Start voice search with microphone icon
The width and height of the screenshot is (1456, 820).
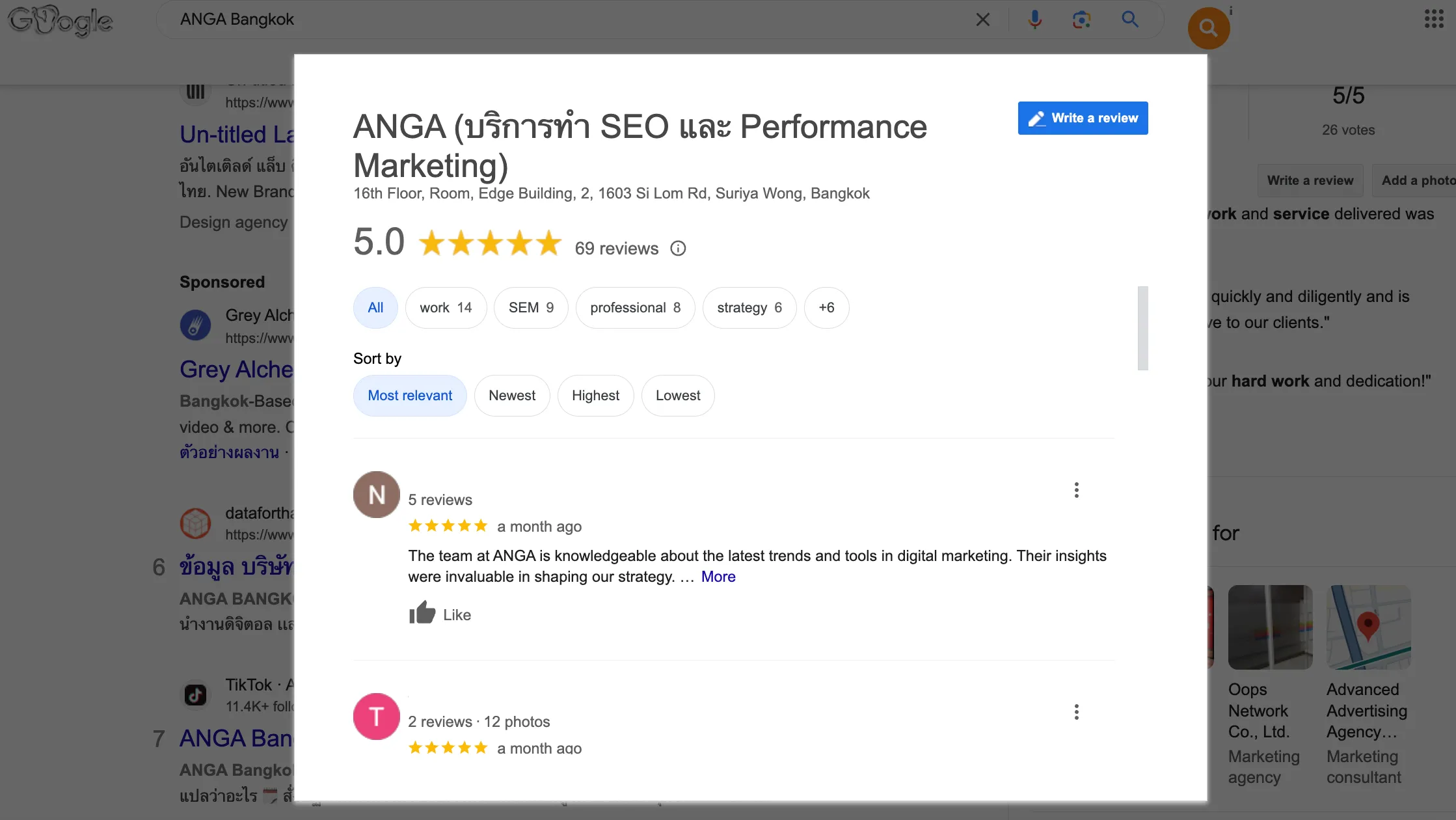[x=1034, y=20]
